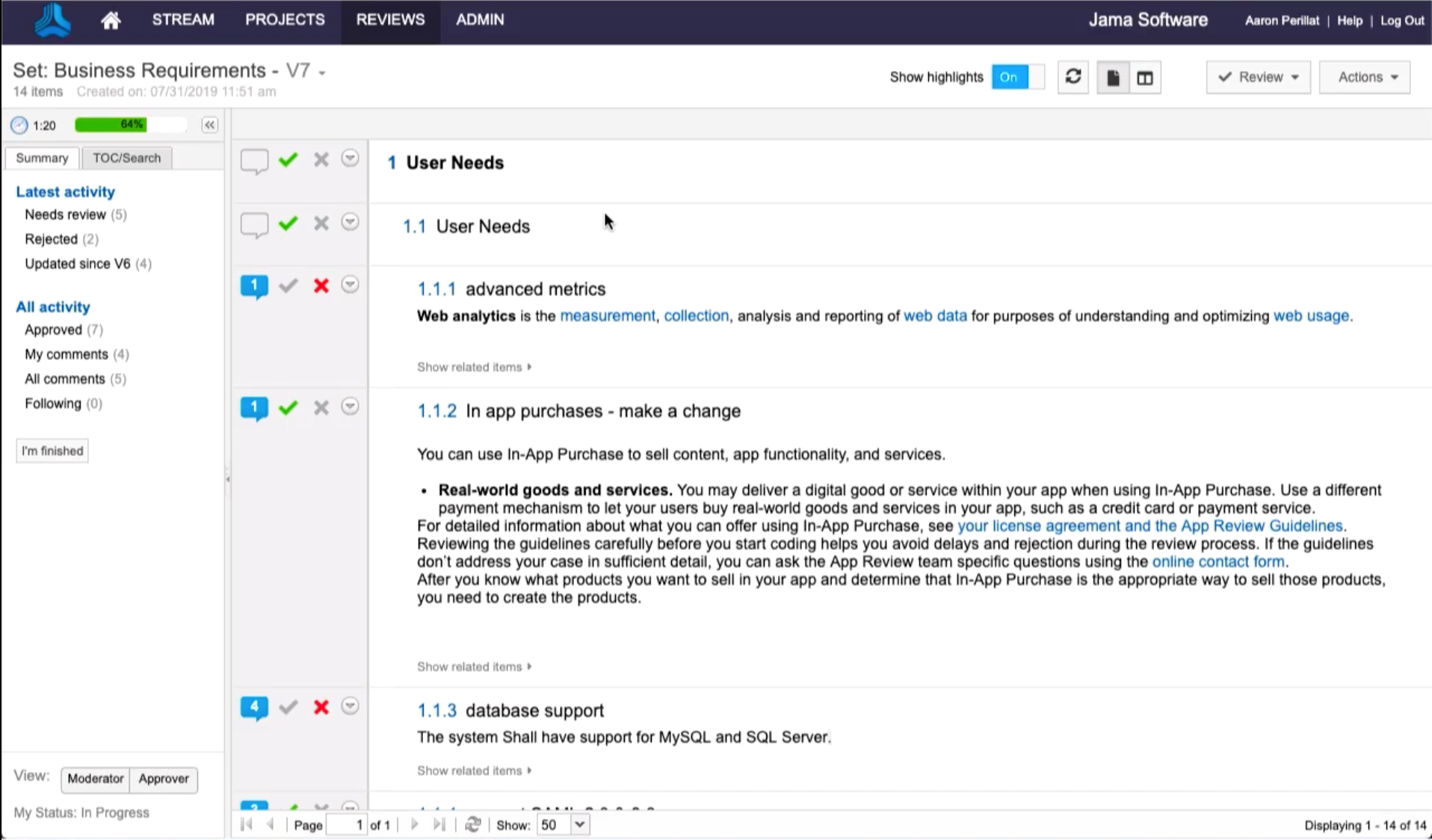The height and width of the screenshot is (840, 1432).
Task: Click the home icon in navigation bar
Action: pos(111,21)
